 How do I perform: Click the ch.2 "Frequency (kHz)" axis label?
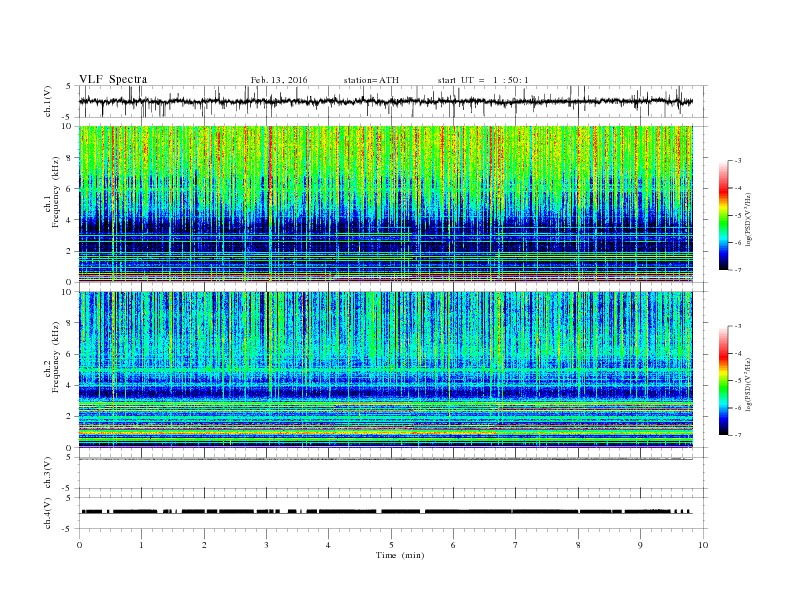point(56,357)
